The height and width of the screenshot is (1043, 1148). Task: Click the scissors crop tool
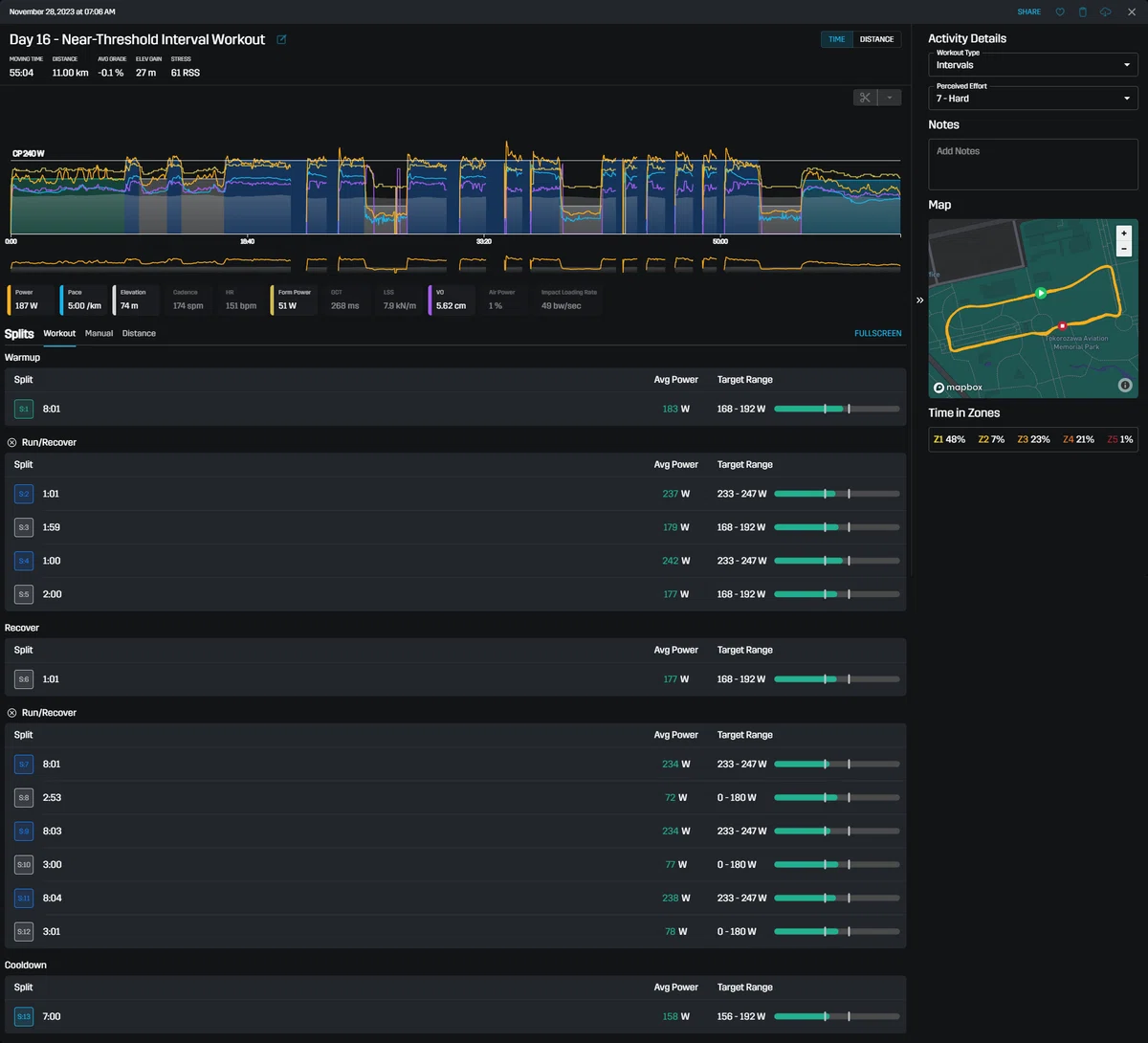(x=865, y=98)
